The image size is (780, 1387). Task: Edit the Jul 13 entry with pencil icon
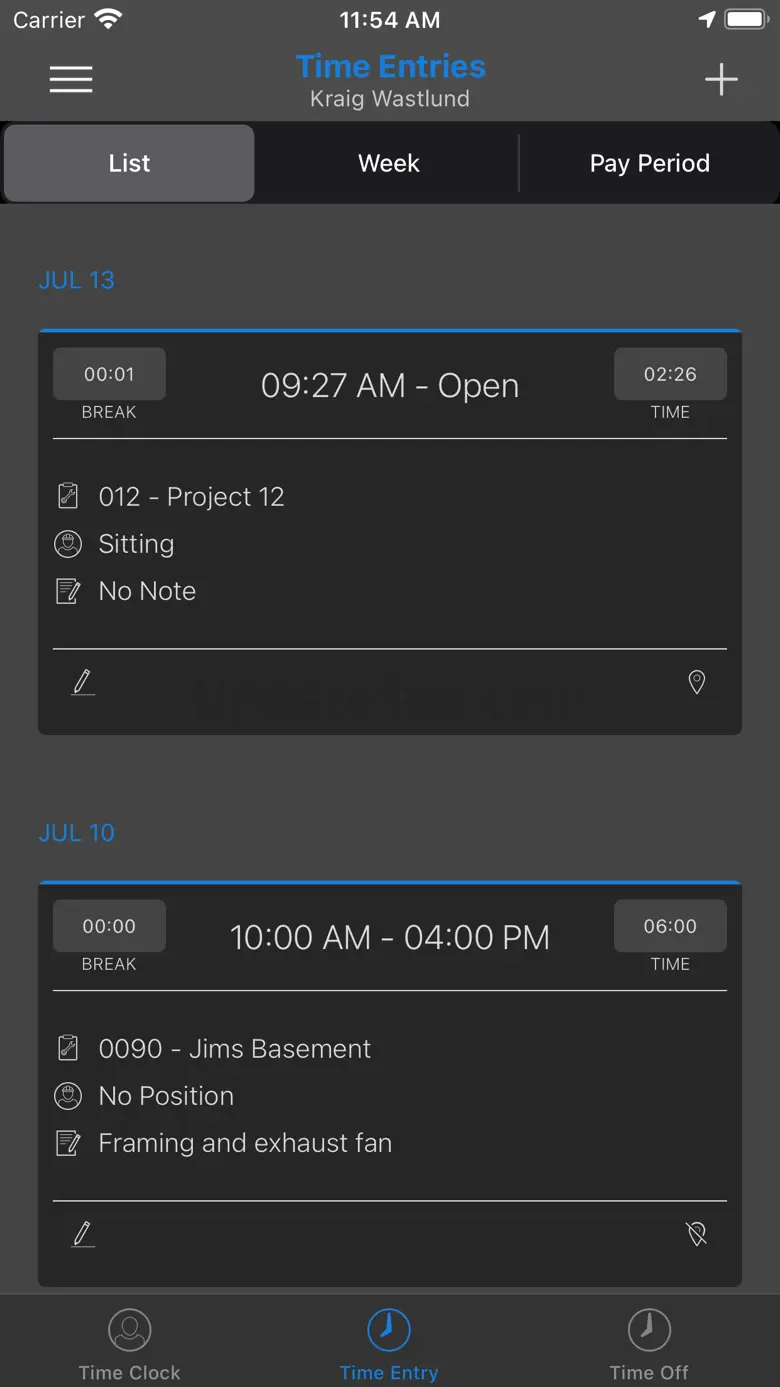83,682
